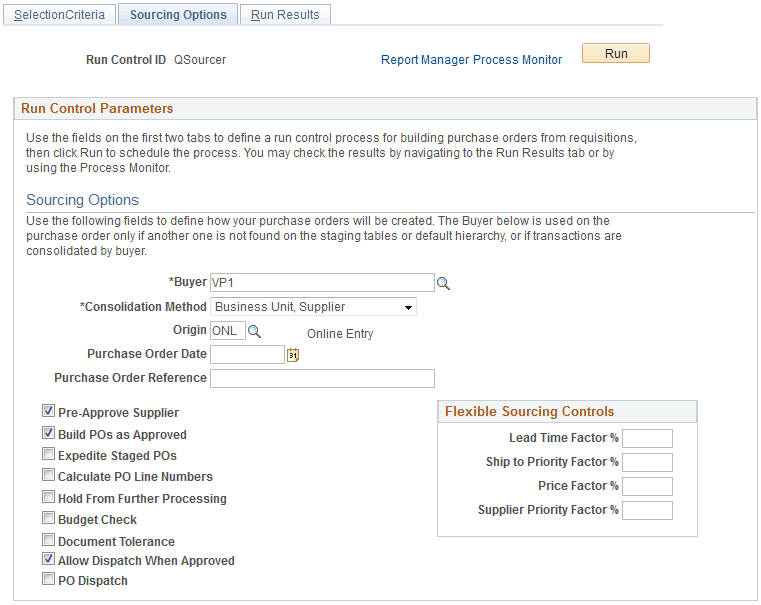Switch to the SelectionCriteria tab
The height and width of the screenshot is (605, 761).
pyautogui.click(x=59, y=15)
